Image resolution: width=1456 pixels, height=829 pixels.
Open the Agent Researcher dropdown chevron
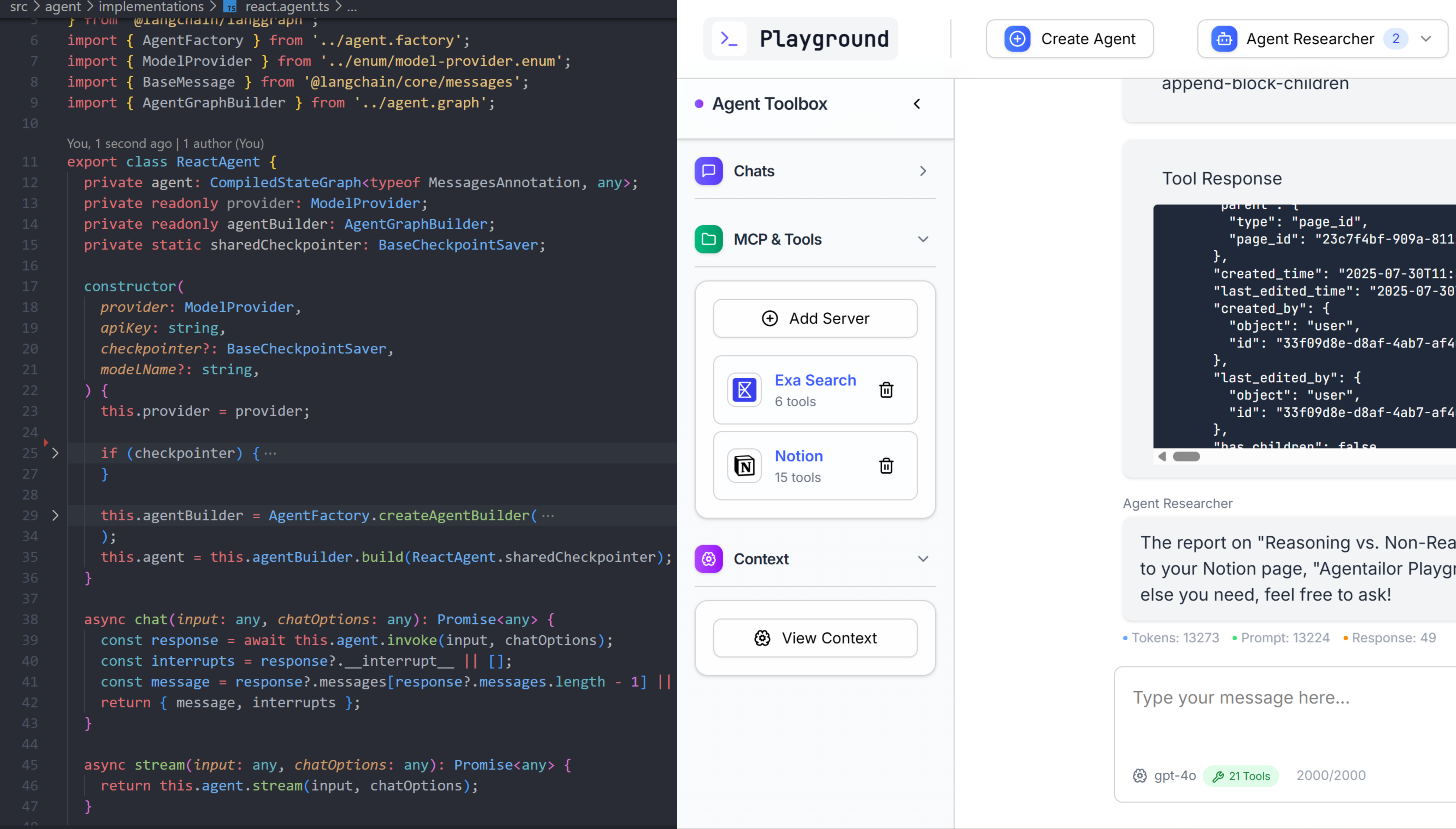tap(1426, 39)
